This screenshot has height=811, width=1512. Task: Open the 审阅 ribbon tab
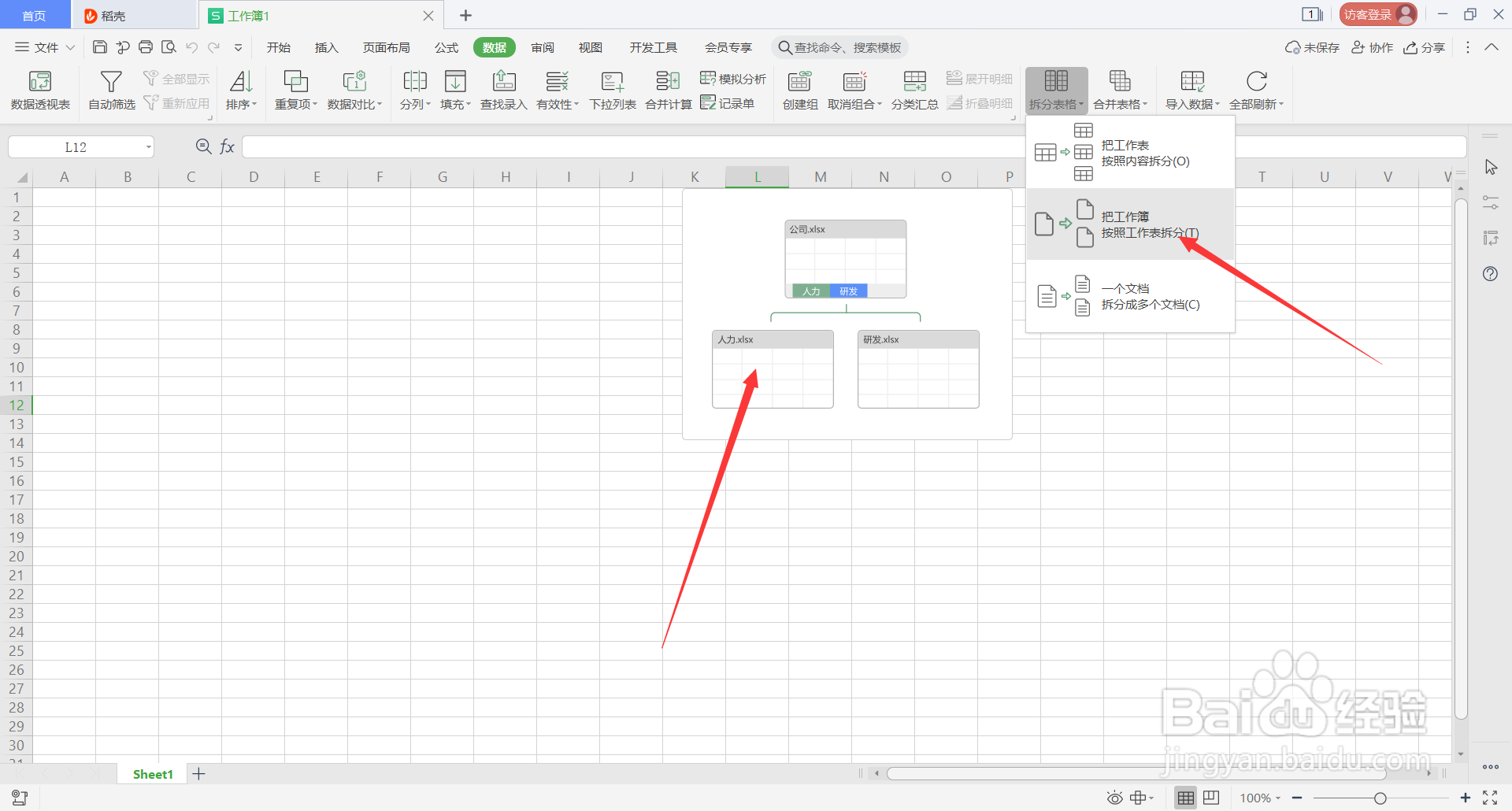tap(543, 47)
